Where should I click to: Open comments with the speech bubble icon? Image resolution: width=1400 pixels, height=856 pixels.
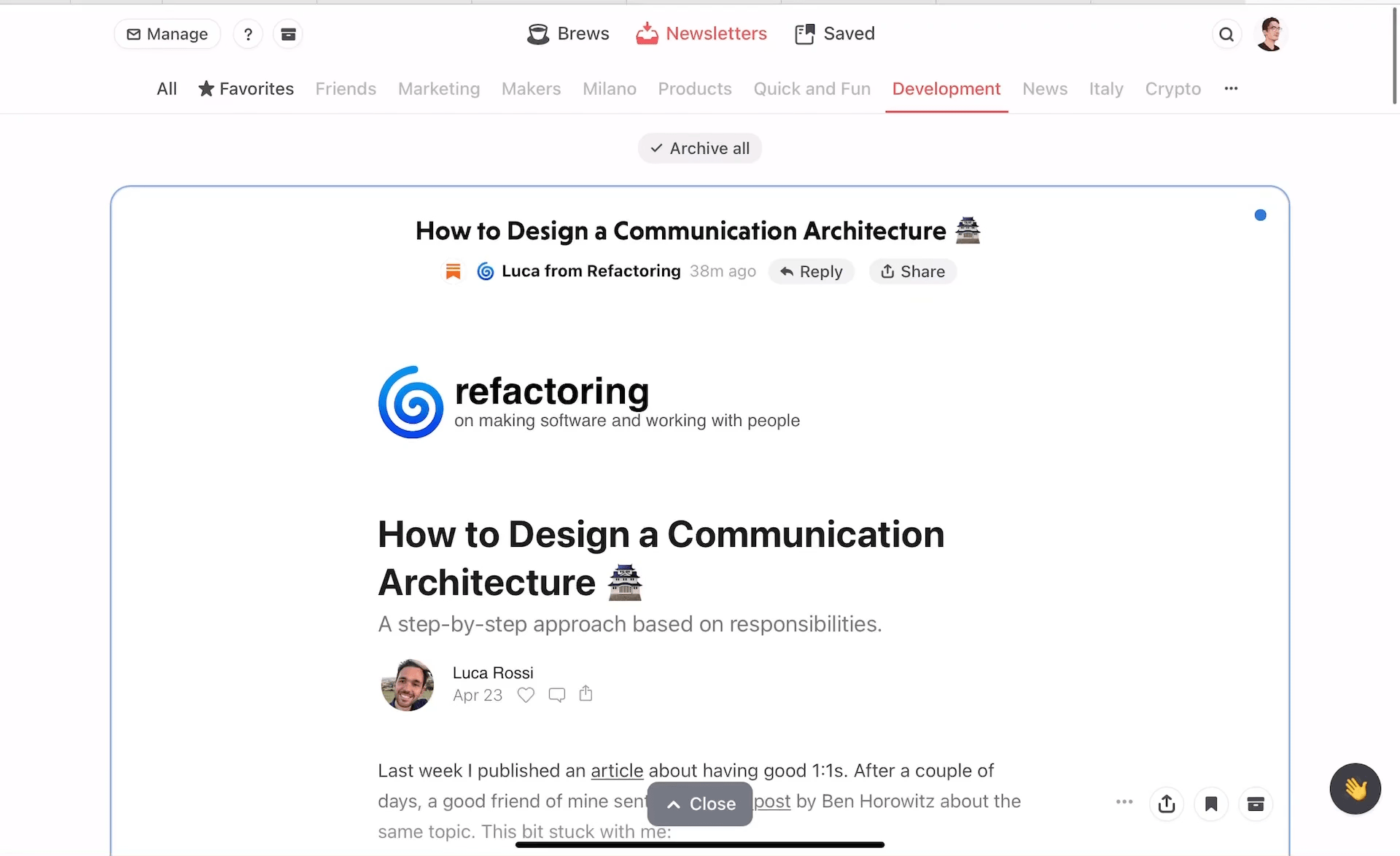(x=556, y=695)
